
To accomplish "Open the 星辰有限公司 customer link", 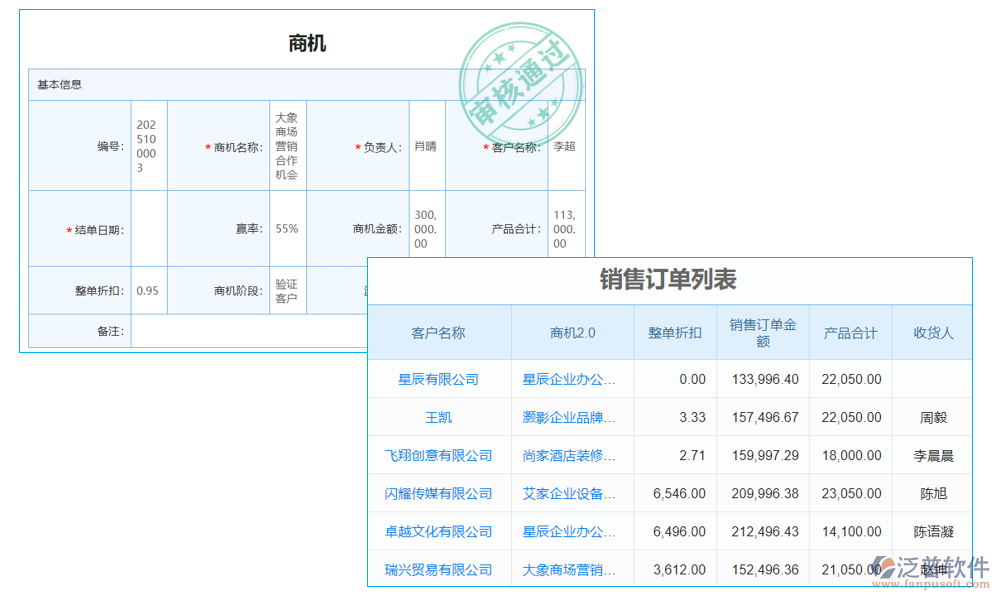I will [x=438, y=379].
